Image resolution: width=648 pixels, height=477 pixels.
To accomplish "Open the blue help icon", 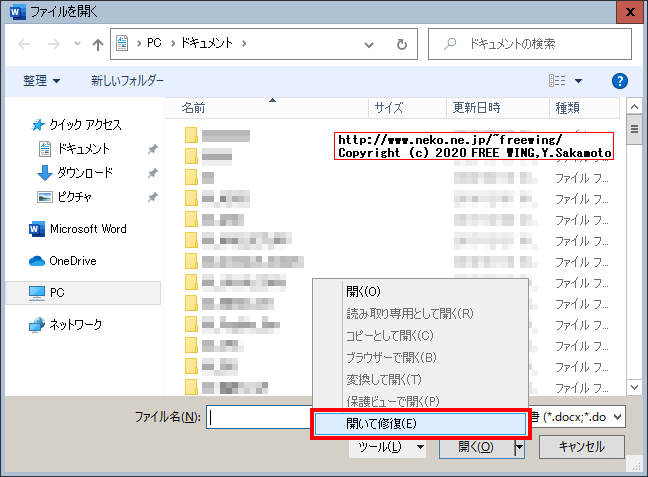I will point(619,81).
